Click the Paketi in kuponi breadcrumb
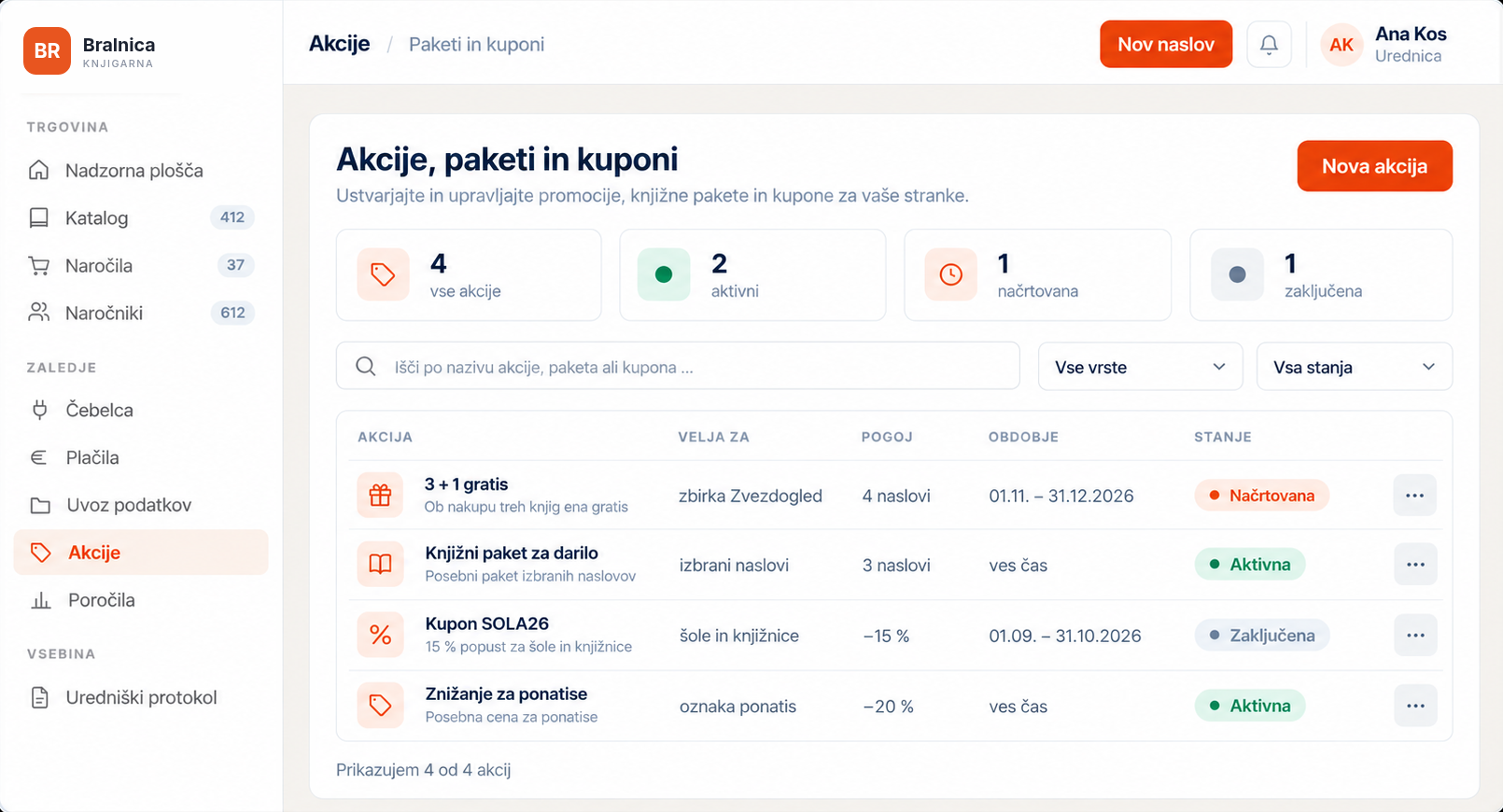This screenshot has height=812, width=1503. coord(476,44)
